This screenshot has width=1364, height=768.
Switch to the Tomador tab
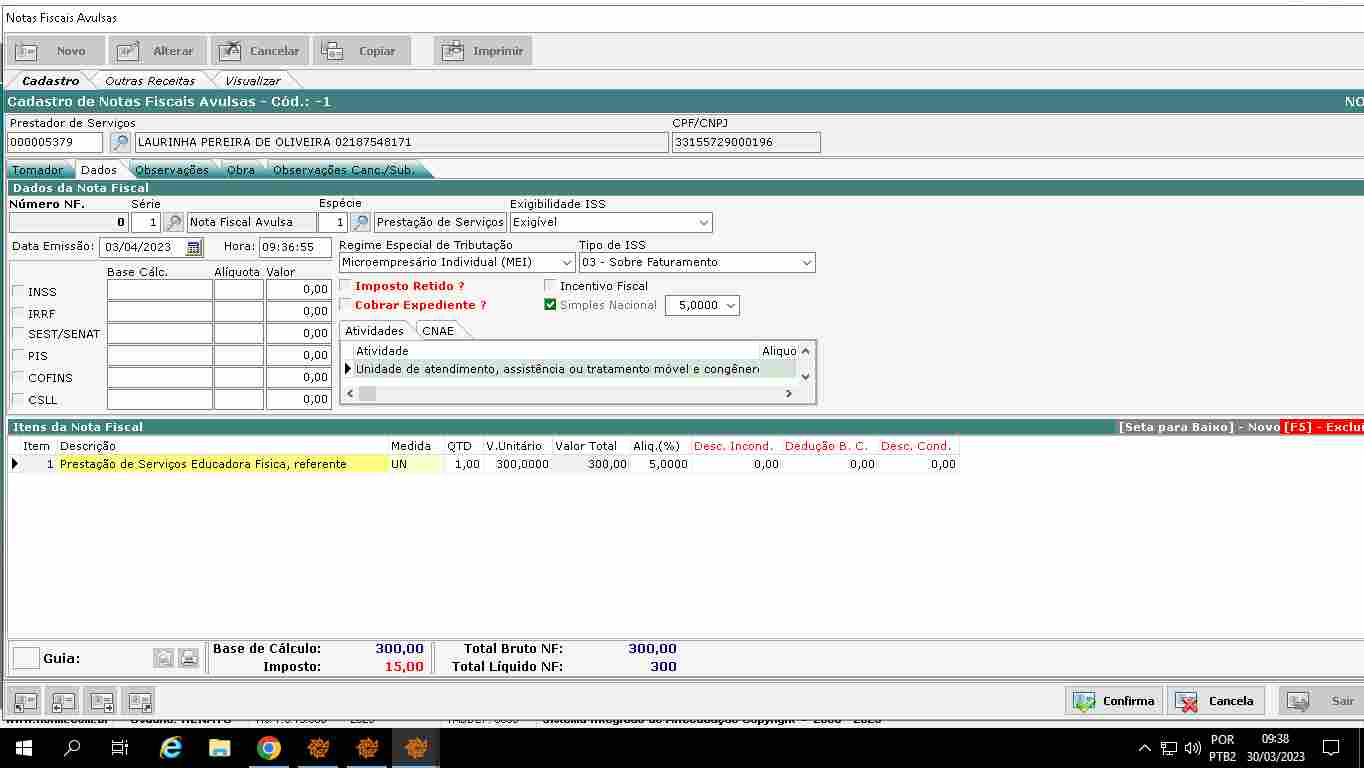tap(37, 170)
